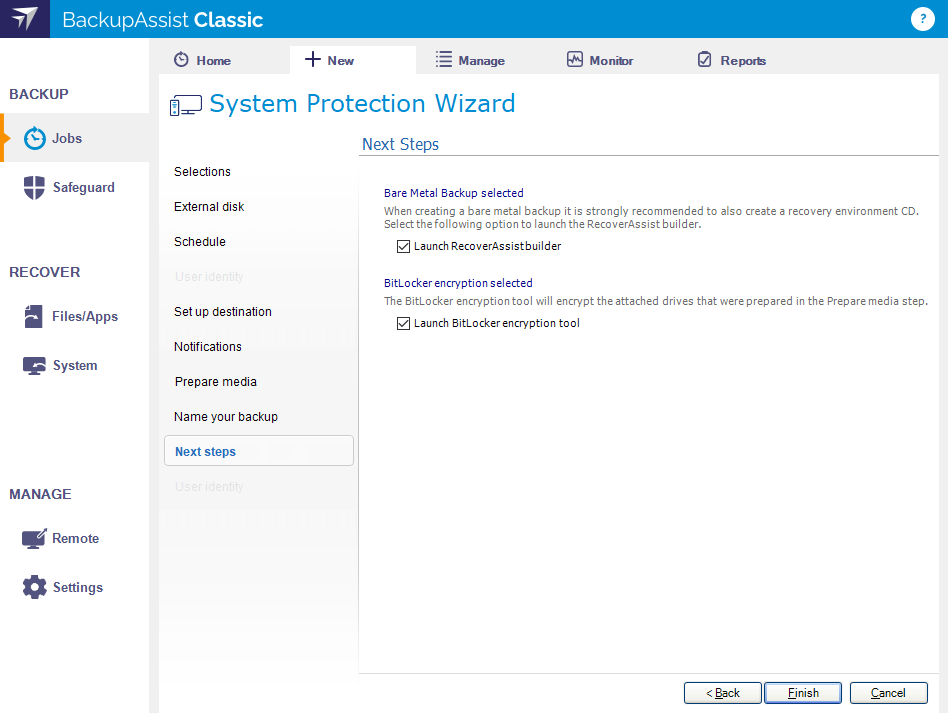Click the BackupAssist paper plane logo
Screen dimensions: 948x713
click(x=25, y=19)
